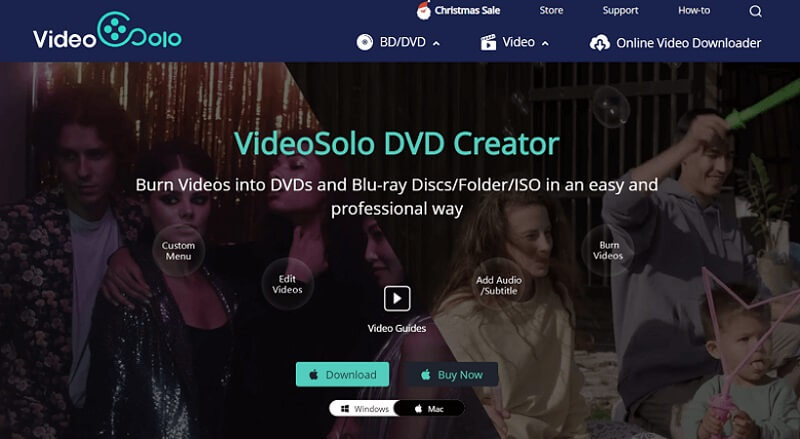This screenshot has height=439, width=800.
Task: Click the Apple icon in Buy Now button
Action: pos(426,375)
